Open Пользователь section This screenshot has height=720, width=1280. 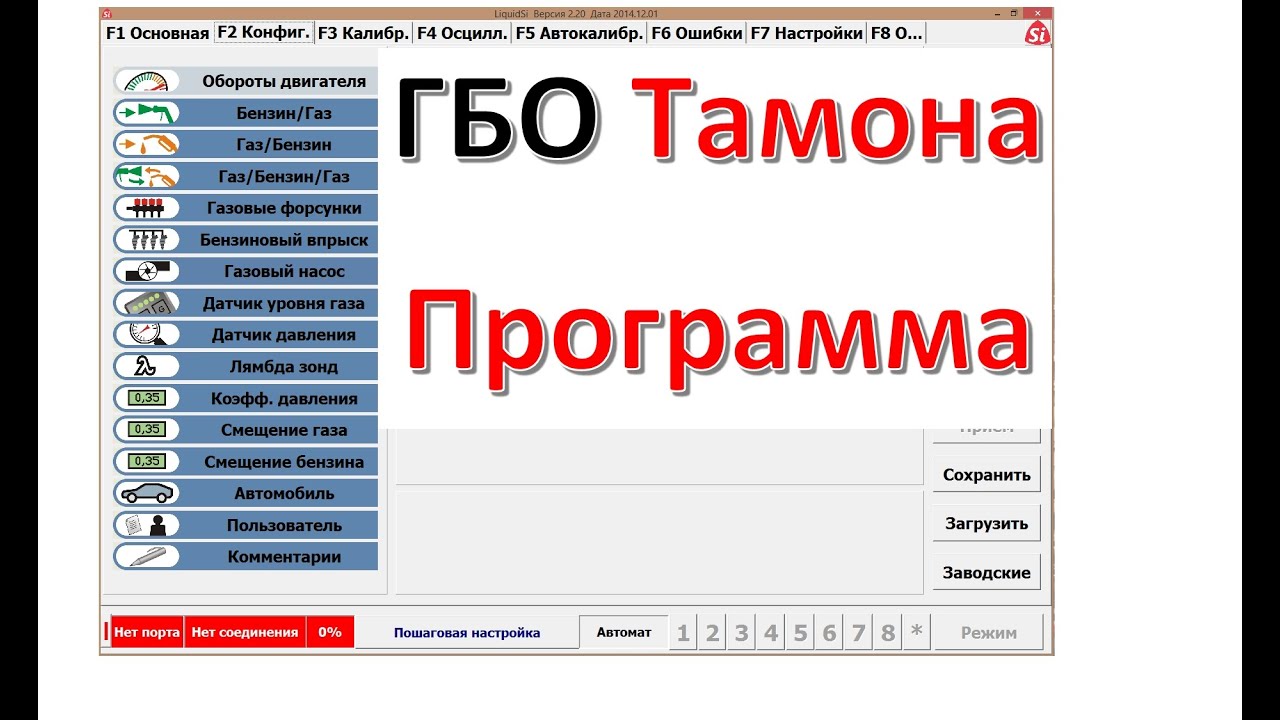point(245,525)
